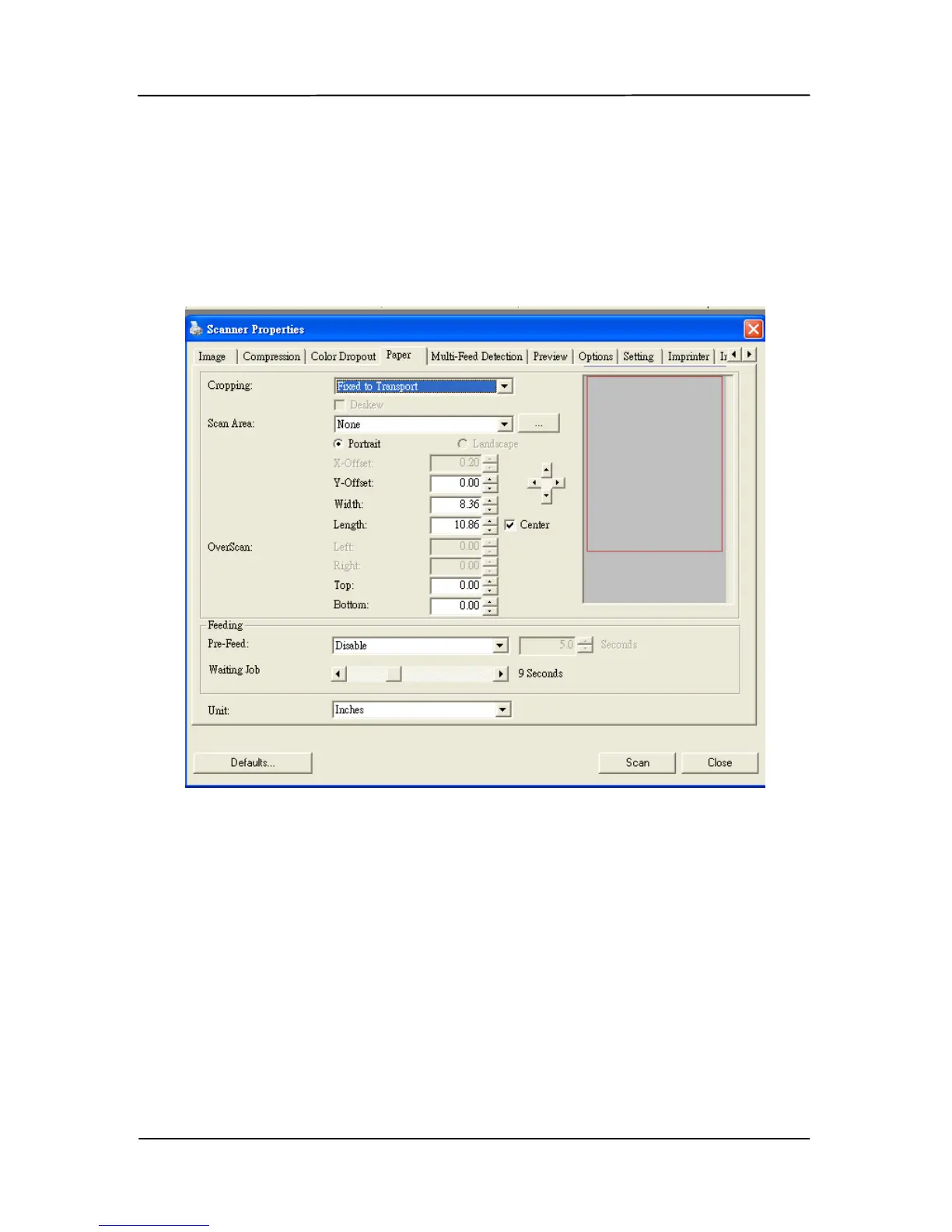This screenshot has width=952, height=1232.
Task: Click the Defaults... button
Action: 253,762
